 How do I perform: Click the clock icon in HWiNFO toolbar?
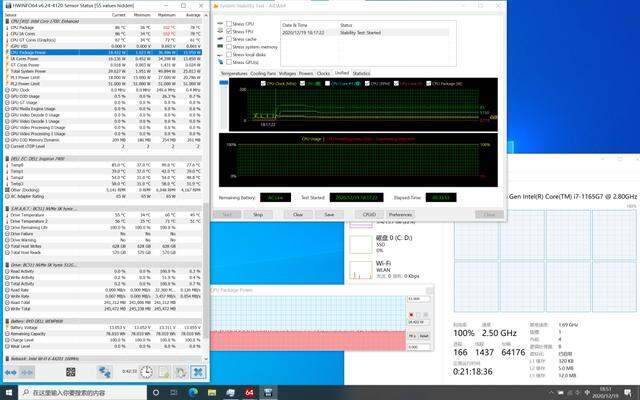[146, 372]
